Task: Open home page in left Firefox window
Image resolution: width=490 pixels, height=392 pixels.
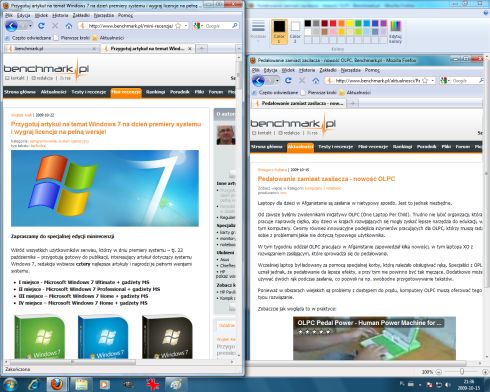Action: [x=69, y=26]
